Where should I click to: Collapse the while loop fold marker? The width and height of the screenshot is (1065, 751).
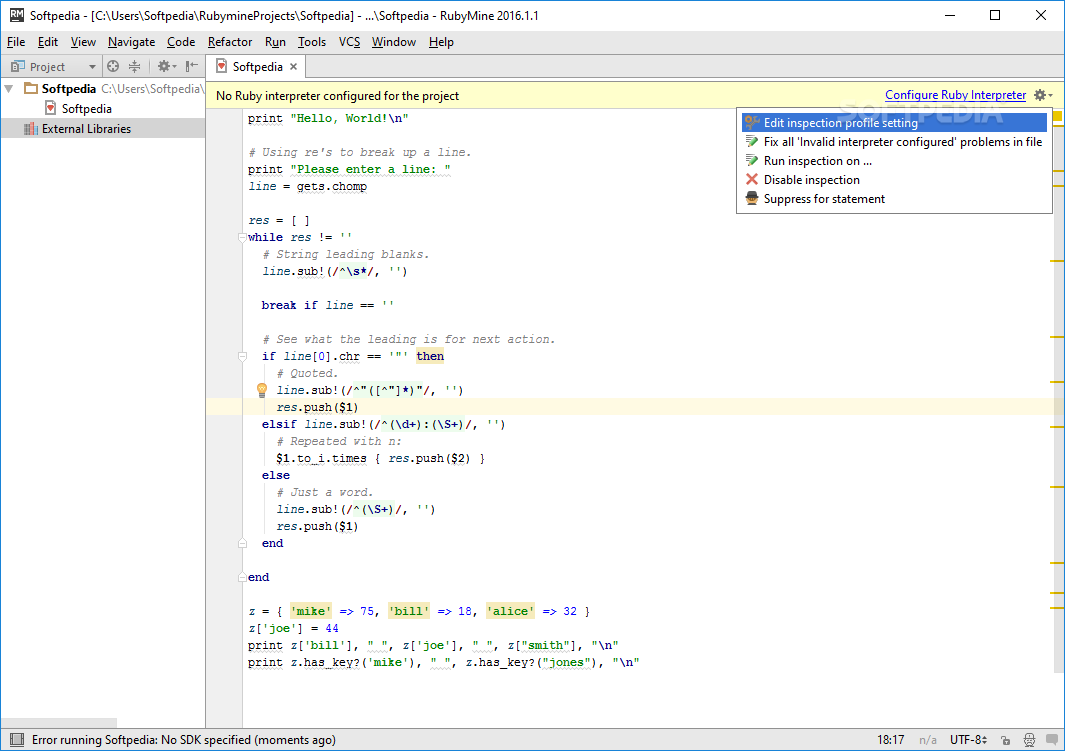coord(242,238)
